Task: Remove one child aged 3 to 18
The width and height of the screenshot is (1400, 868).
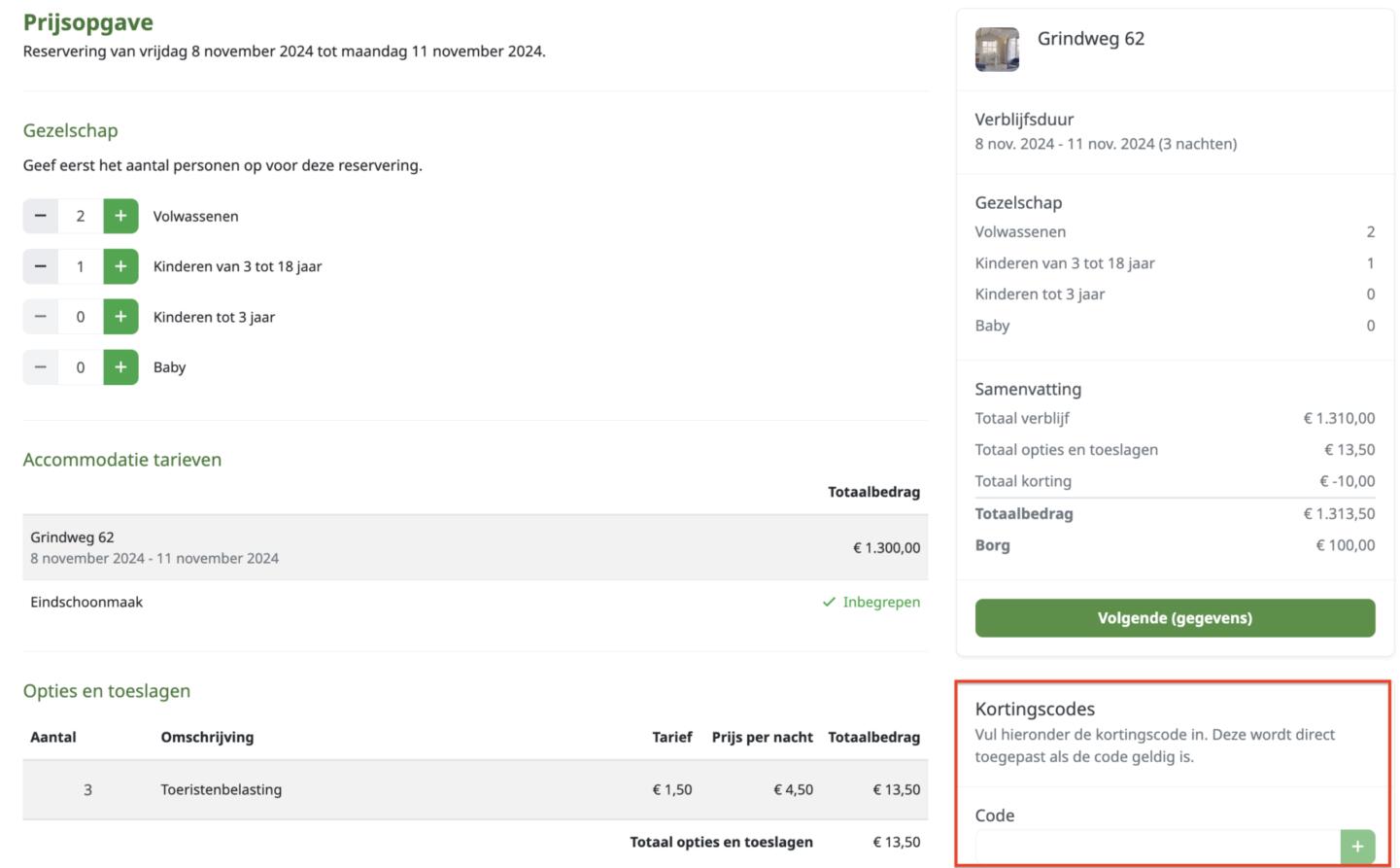Action: coord(40,266)
